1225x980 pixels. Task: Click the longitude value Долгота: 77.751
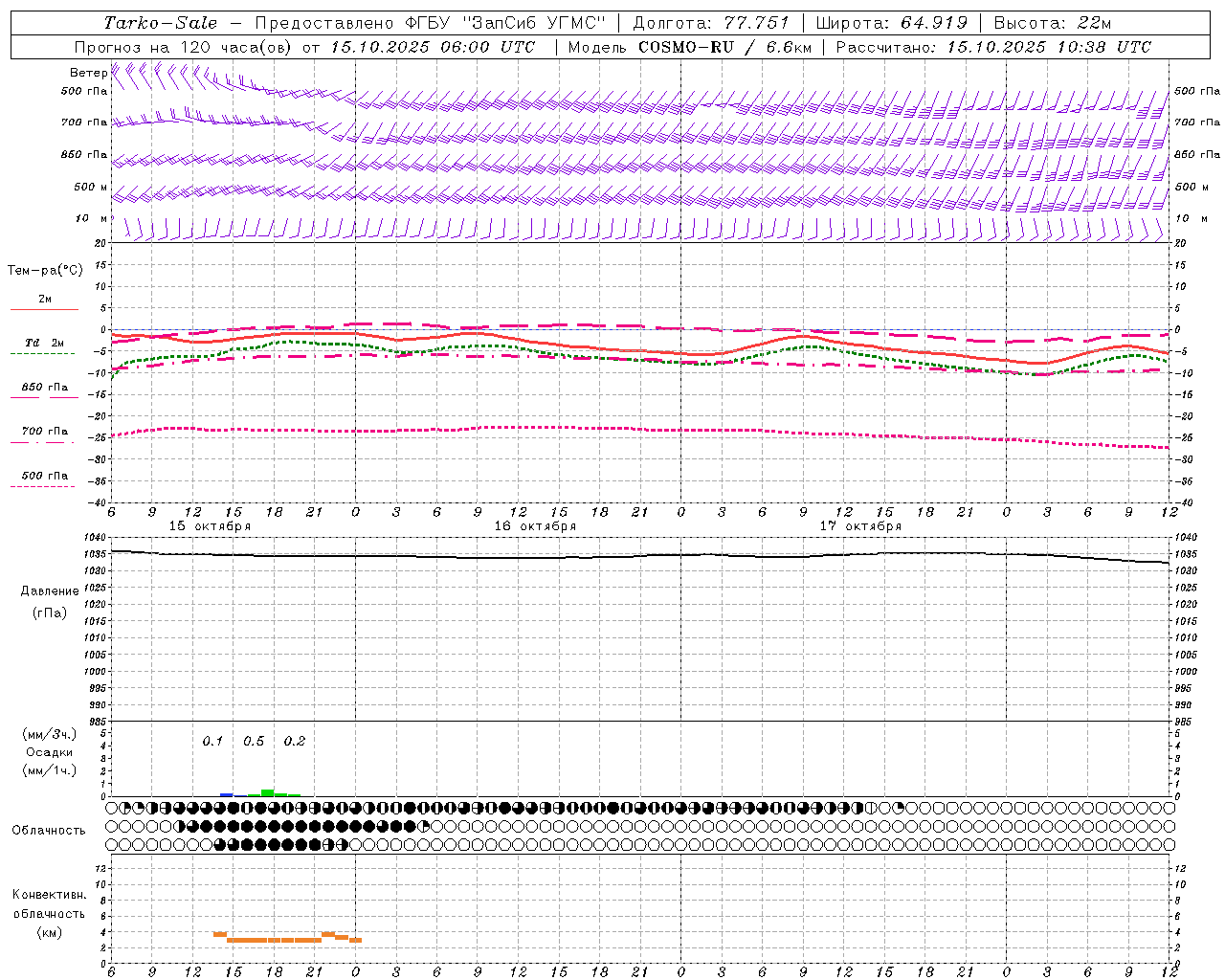click(711, 23)
